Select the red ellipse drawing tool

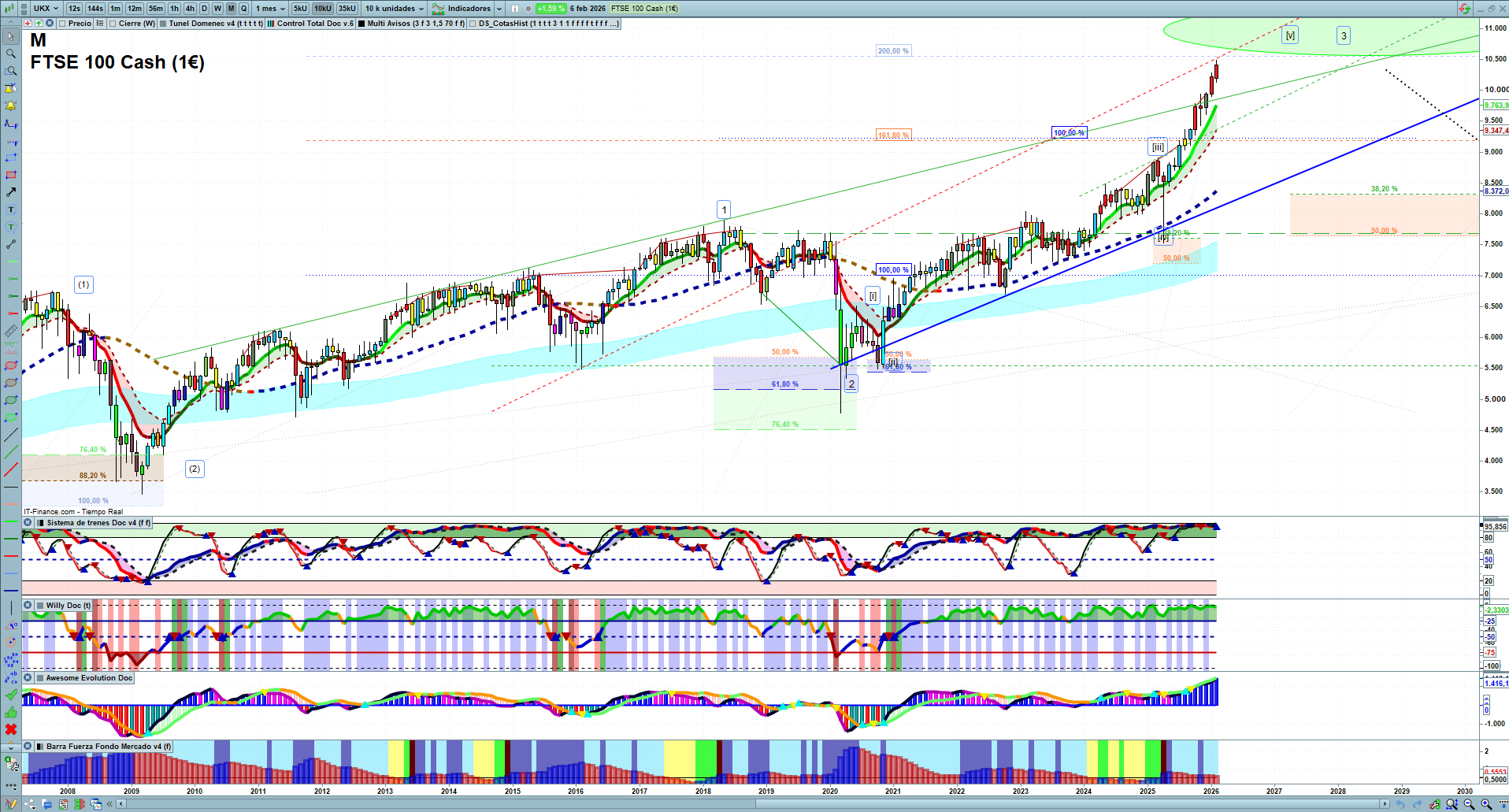point(11,365)
